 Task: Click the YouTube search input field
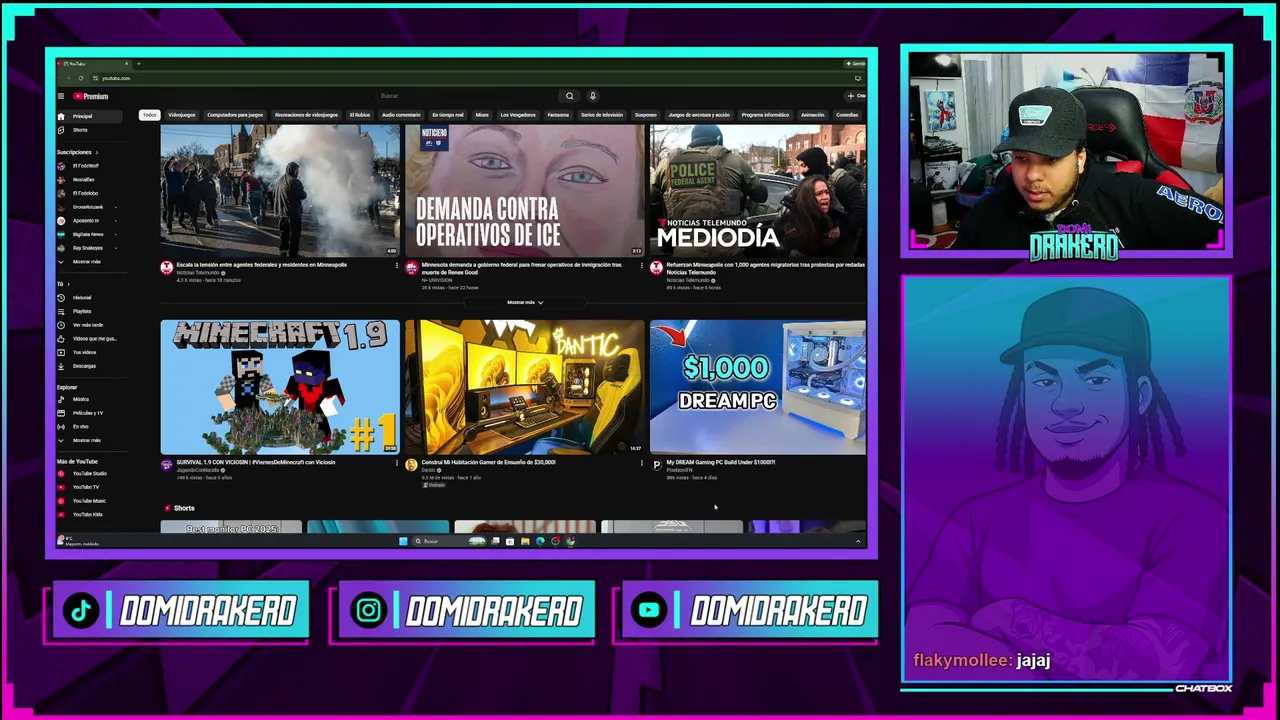coord(466,96)
